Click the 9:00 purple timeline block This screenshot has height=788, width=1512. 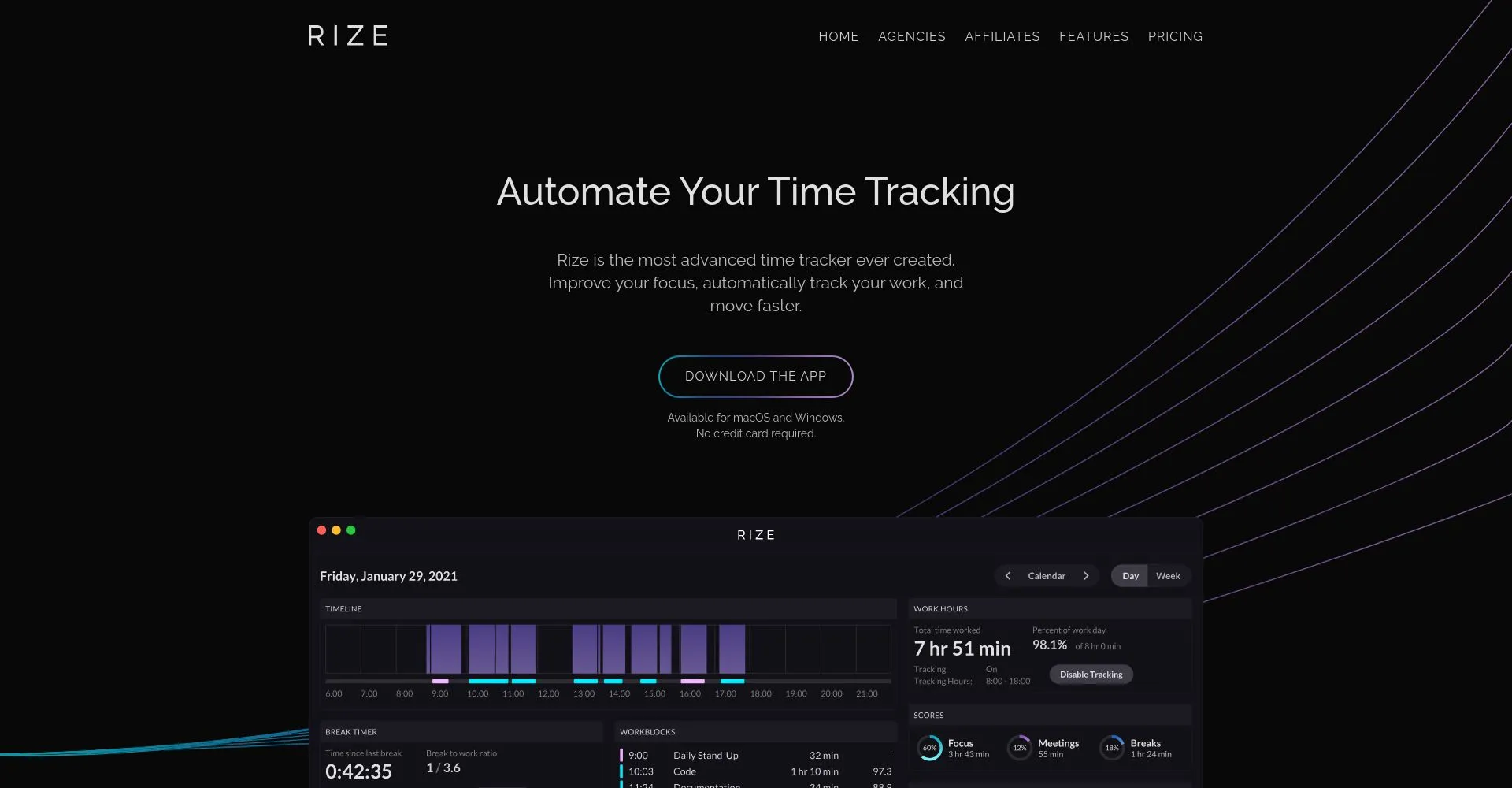[x=444, y=649]
